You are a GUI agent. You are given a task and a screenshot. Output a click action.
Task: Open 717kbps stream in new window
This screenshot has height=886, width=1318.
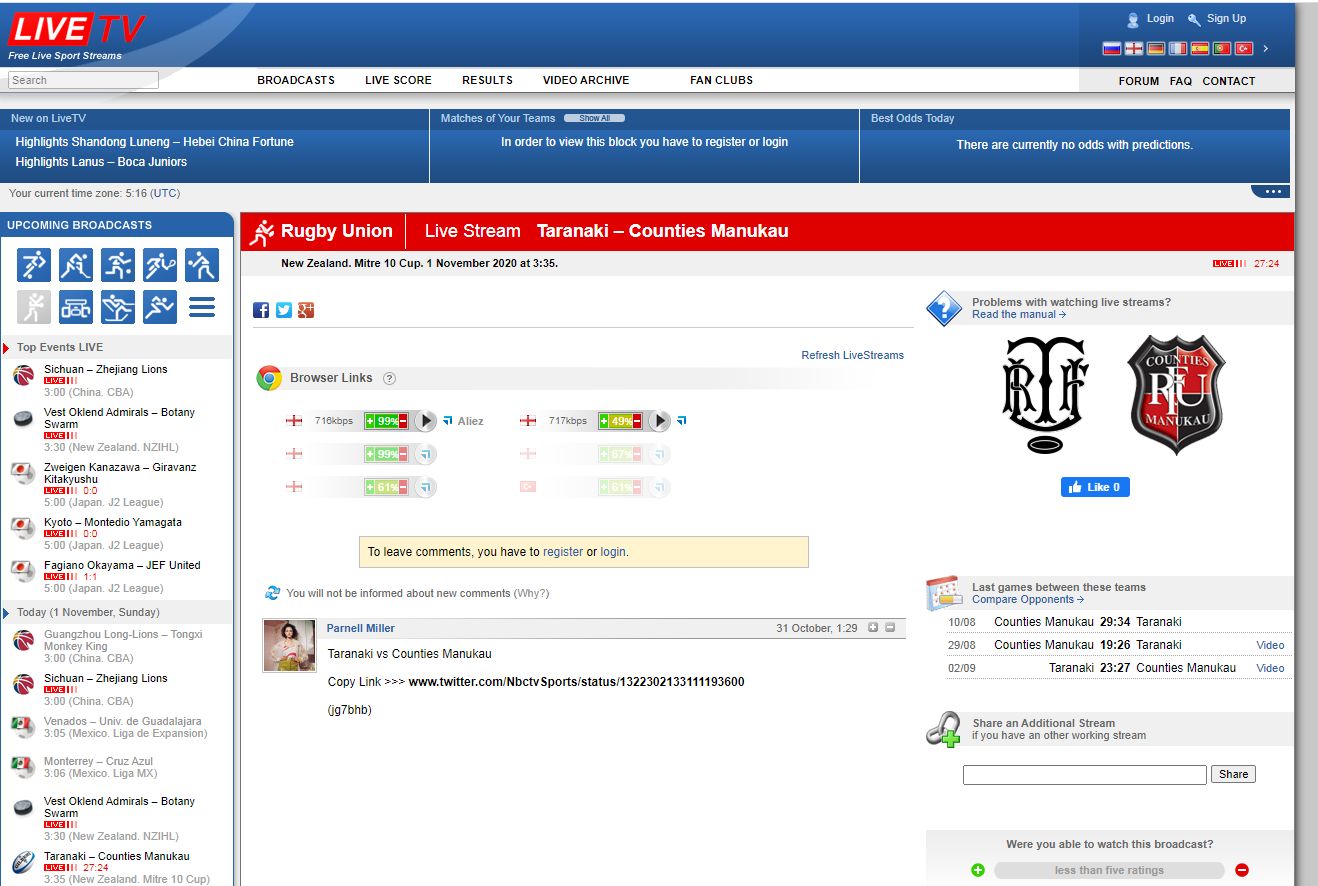[681, 421]
